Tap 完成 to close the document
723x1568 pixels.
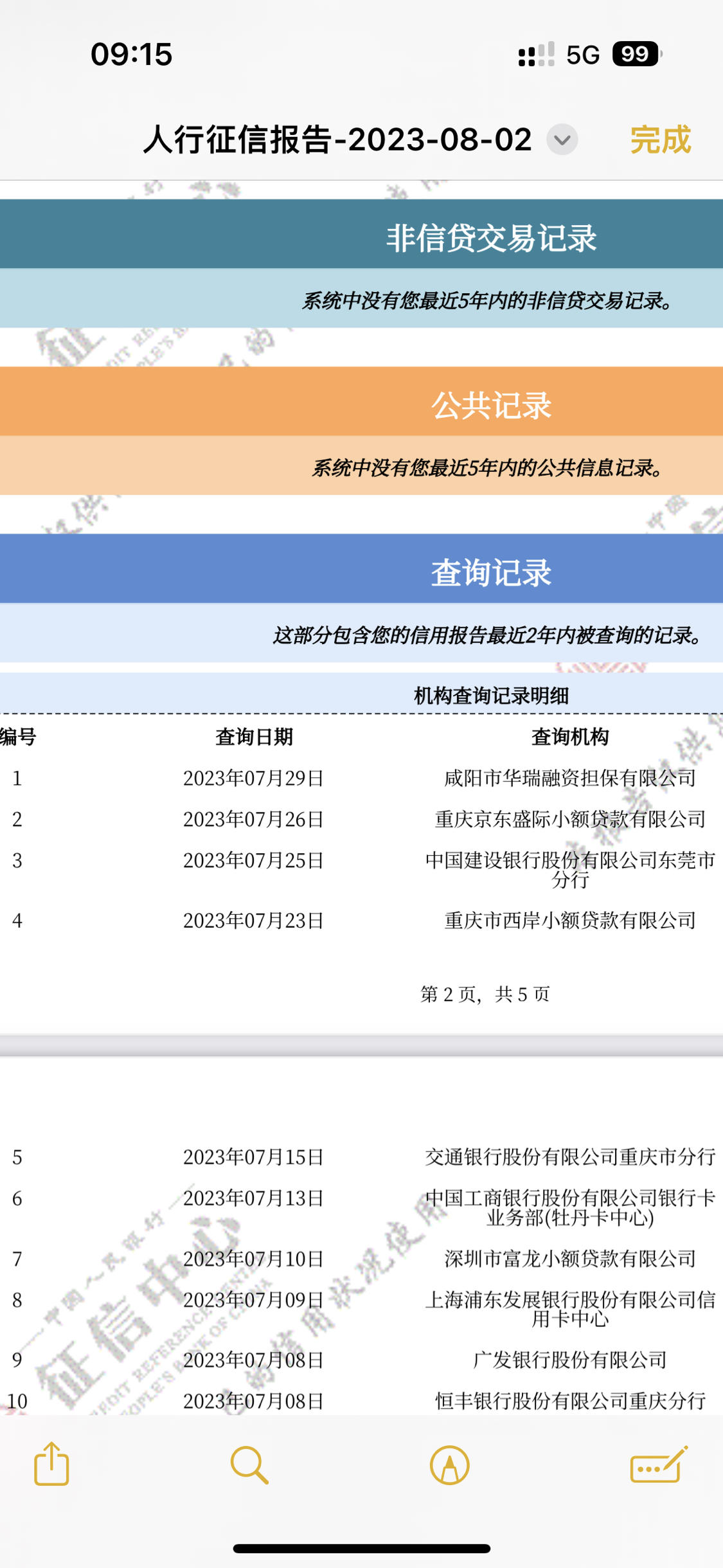click(x=661, y=140)
